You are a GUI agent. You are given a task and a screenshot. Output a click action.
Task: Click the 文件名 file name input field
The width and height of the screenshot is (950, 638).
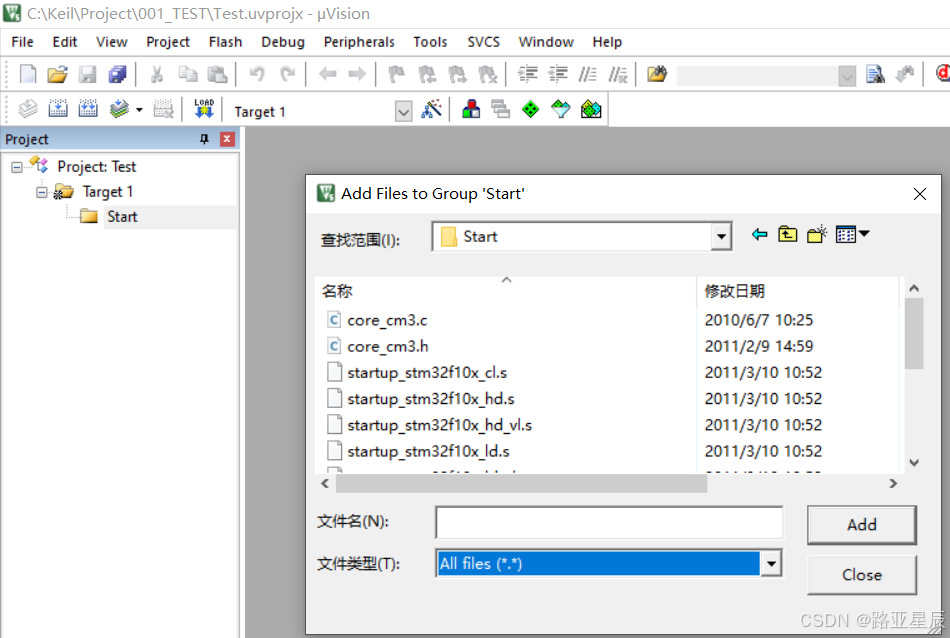[609, 523]
